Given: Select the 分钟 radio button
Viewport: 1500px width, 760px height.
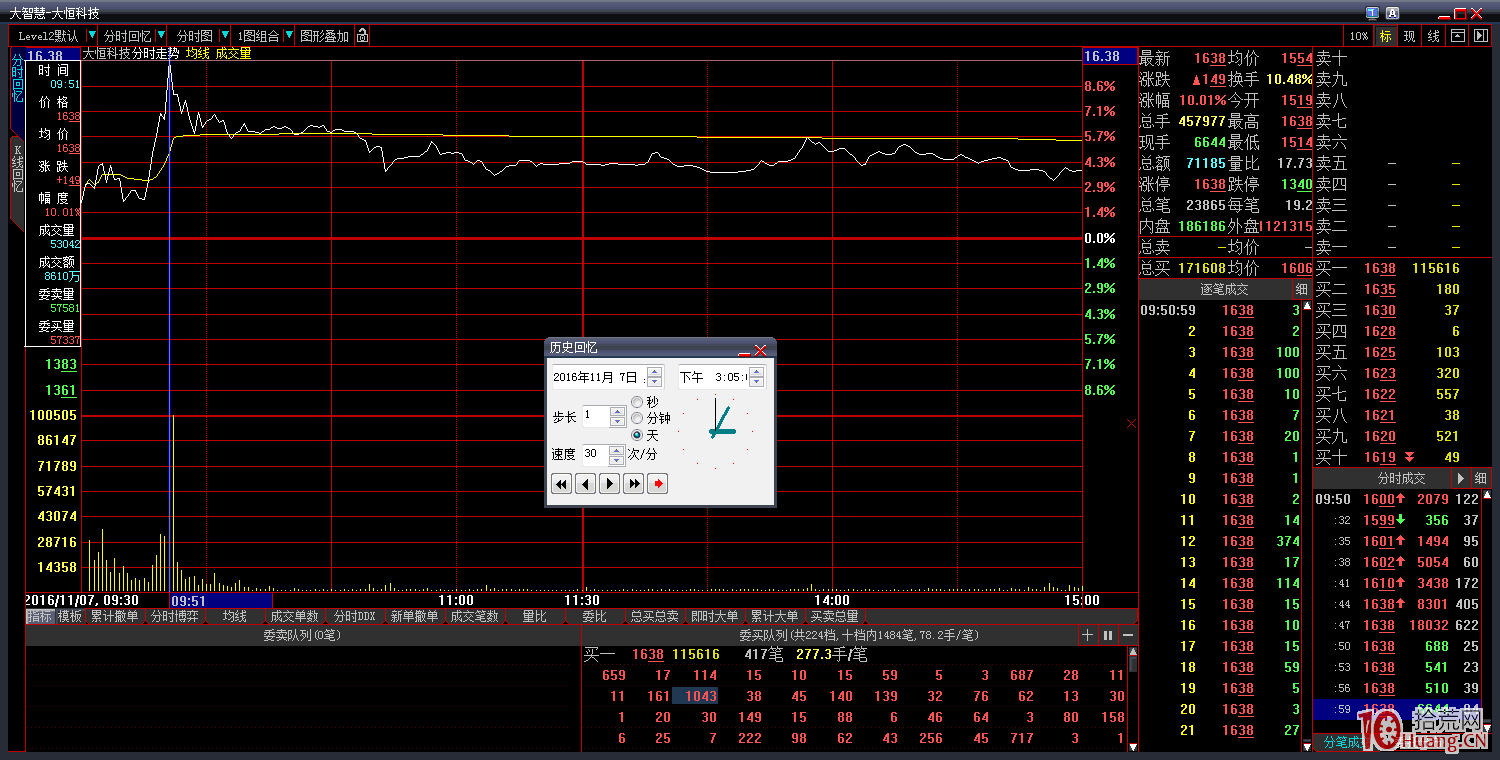Looking at the screenshot, I should coord(637,418).
